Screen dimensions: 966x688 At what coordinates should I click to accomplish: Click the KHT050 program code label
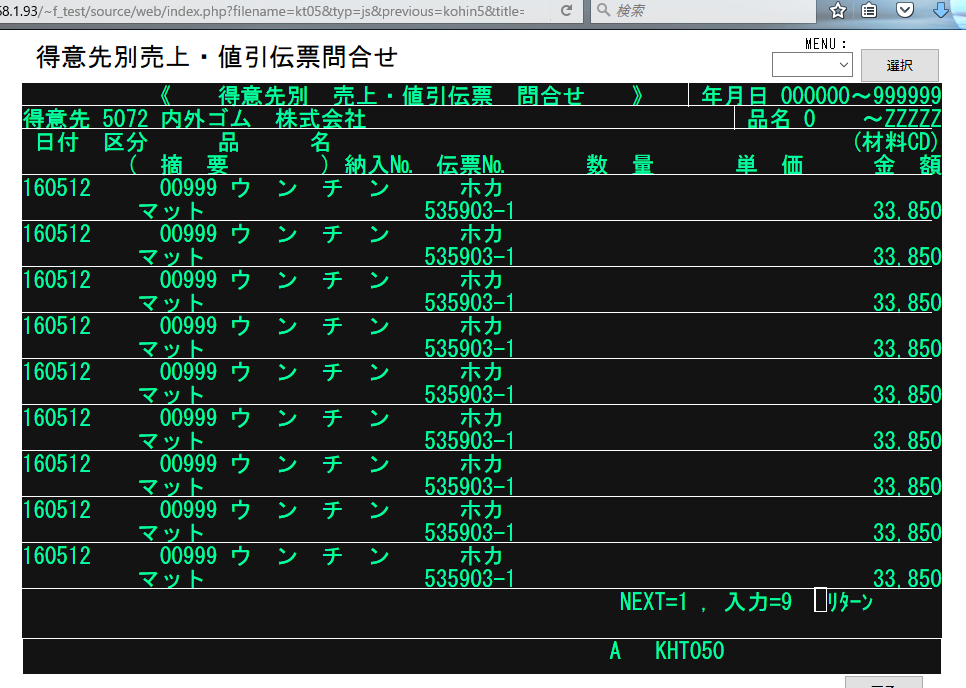click(x=689, y=651)
